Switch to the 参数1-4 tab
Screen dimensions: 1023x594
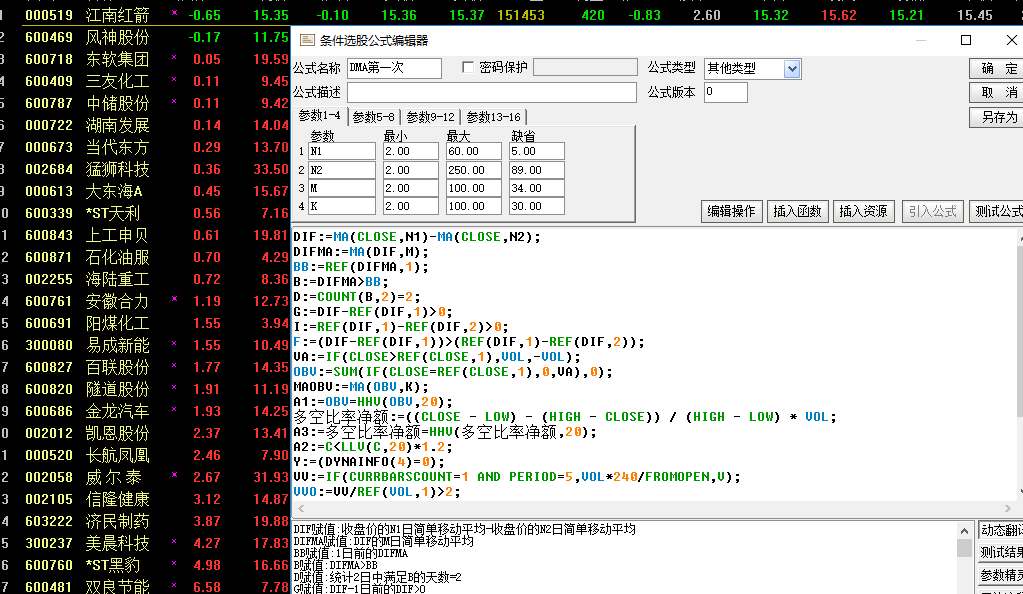pyautogui.click(x=320, y=116)
